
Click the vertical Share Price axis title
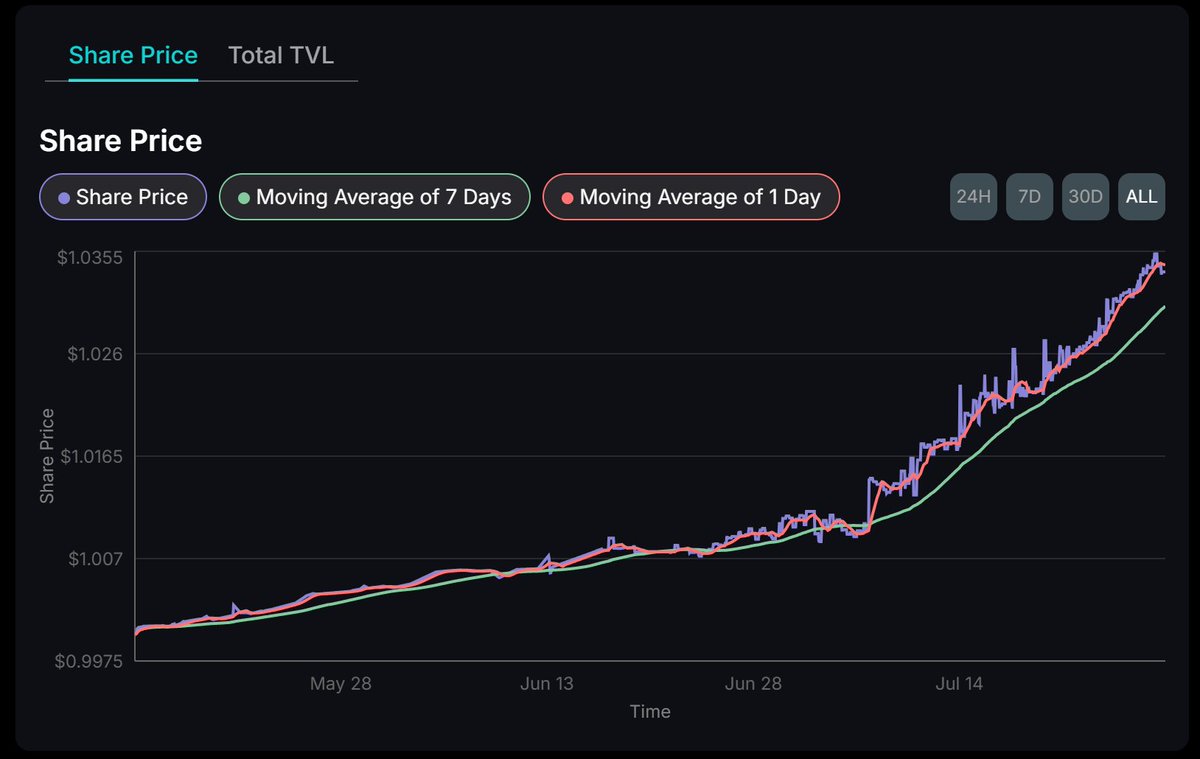(x=47, y=456)
